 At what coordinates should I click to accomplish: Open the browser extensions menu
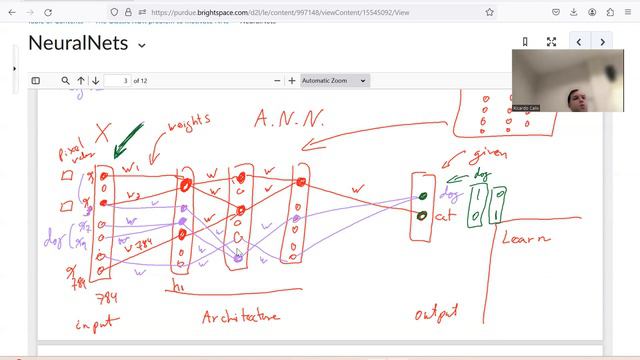610,12
